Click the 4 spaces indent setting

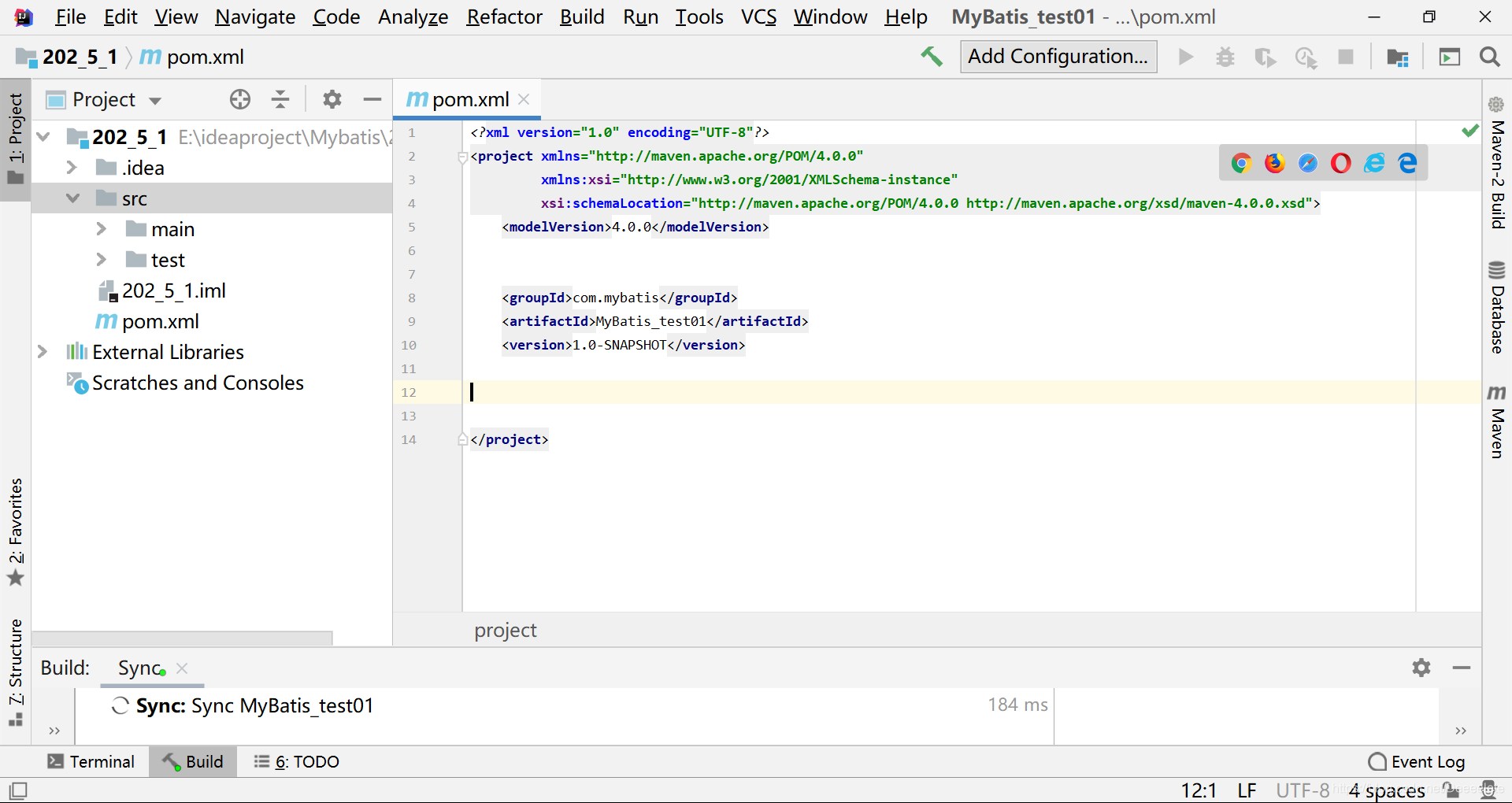pos(1387,790)
